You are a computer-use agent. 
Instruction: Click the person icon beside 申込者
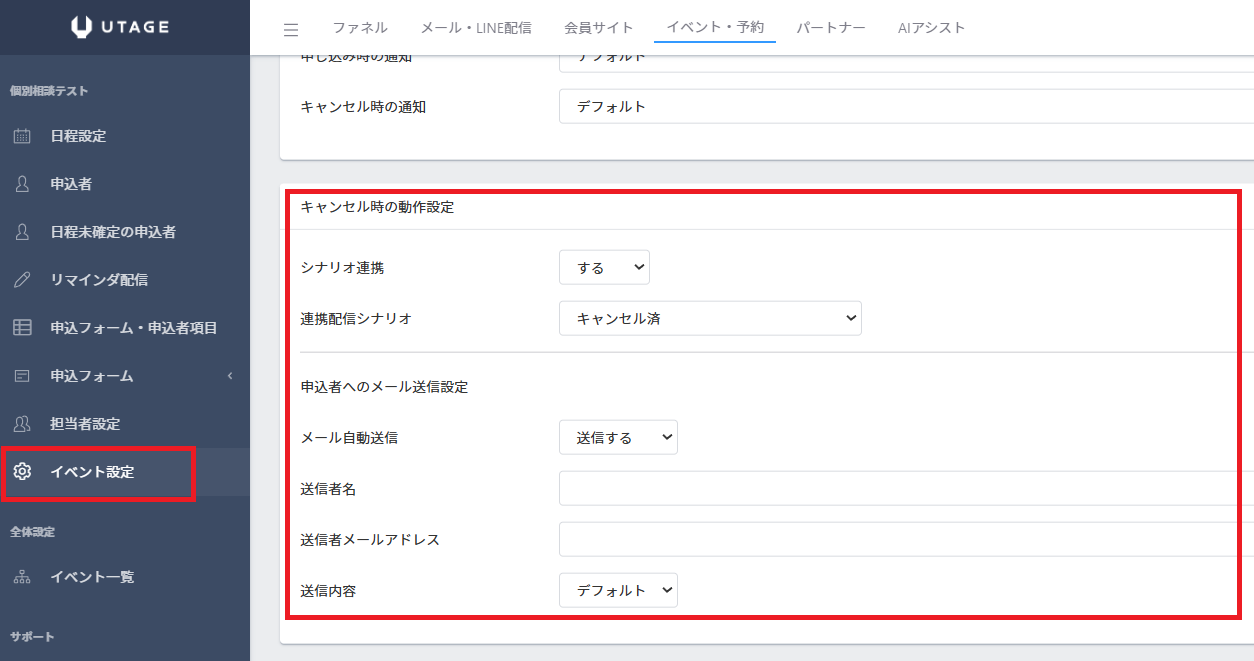22,184
